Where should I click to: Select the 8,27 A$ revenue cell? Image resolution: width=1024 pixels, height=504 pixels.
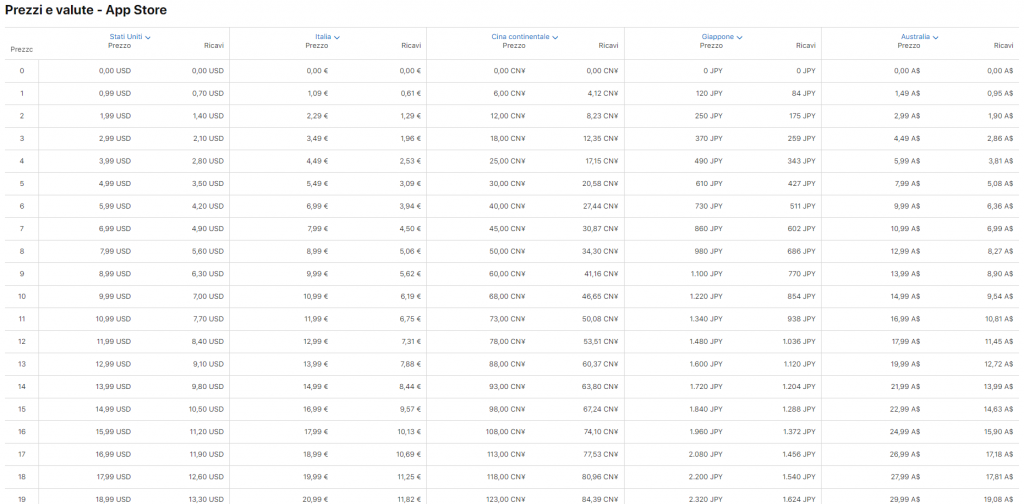point(1000,251)
